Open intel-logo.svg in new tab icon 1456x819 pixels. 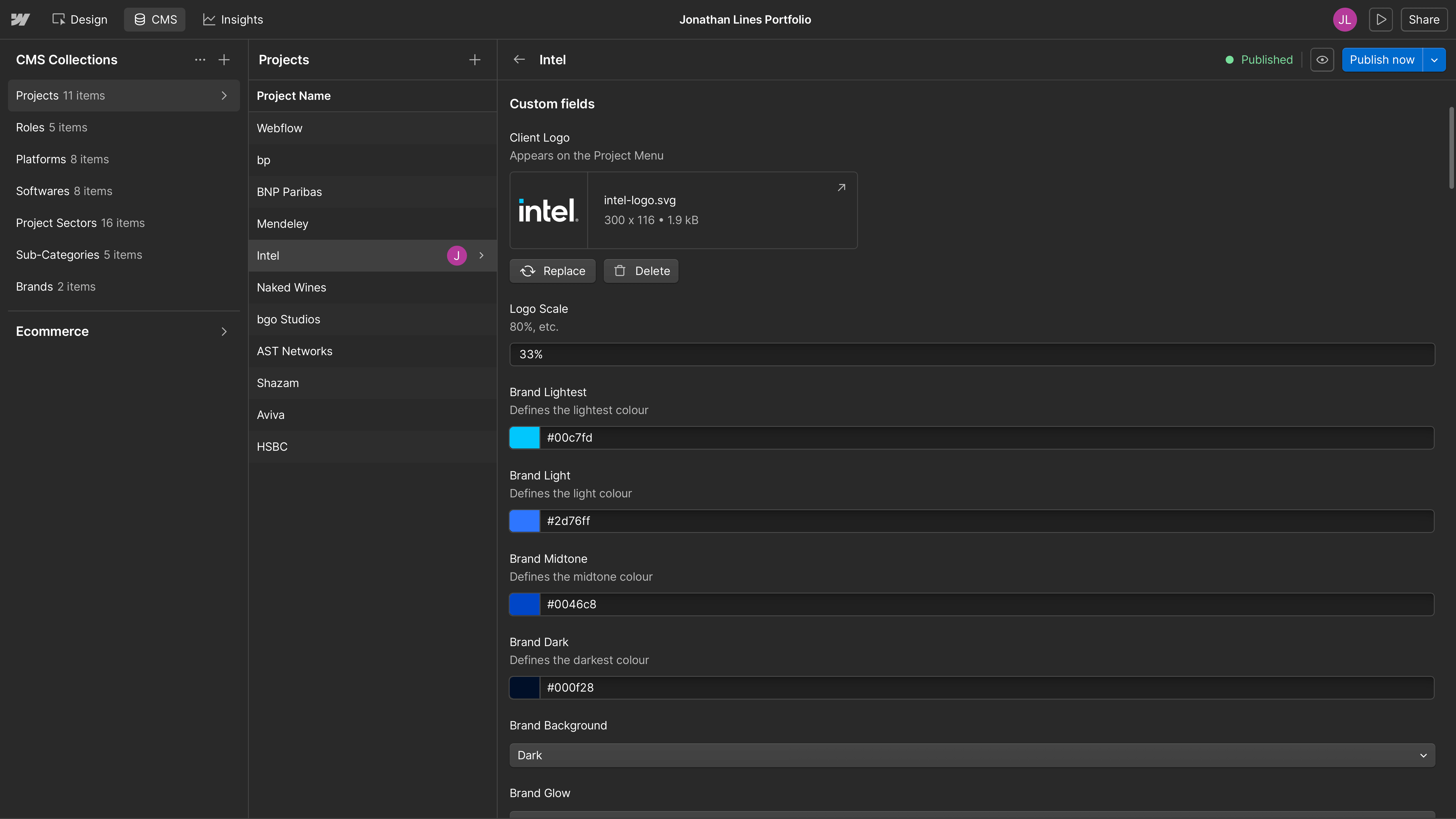841,188
